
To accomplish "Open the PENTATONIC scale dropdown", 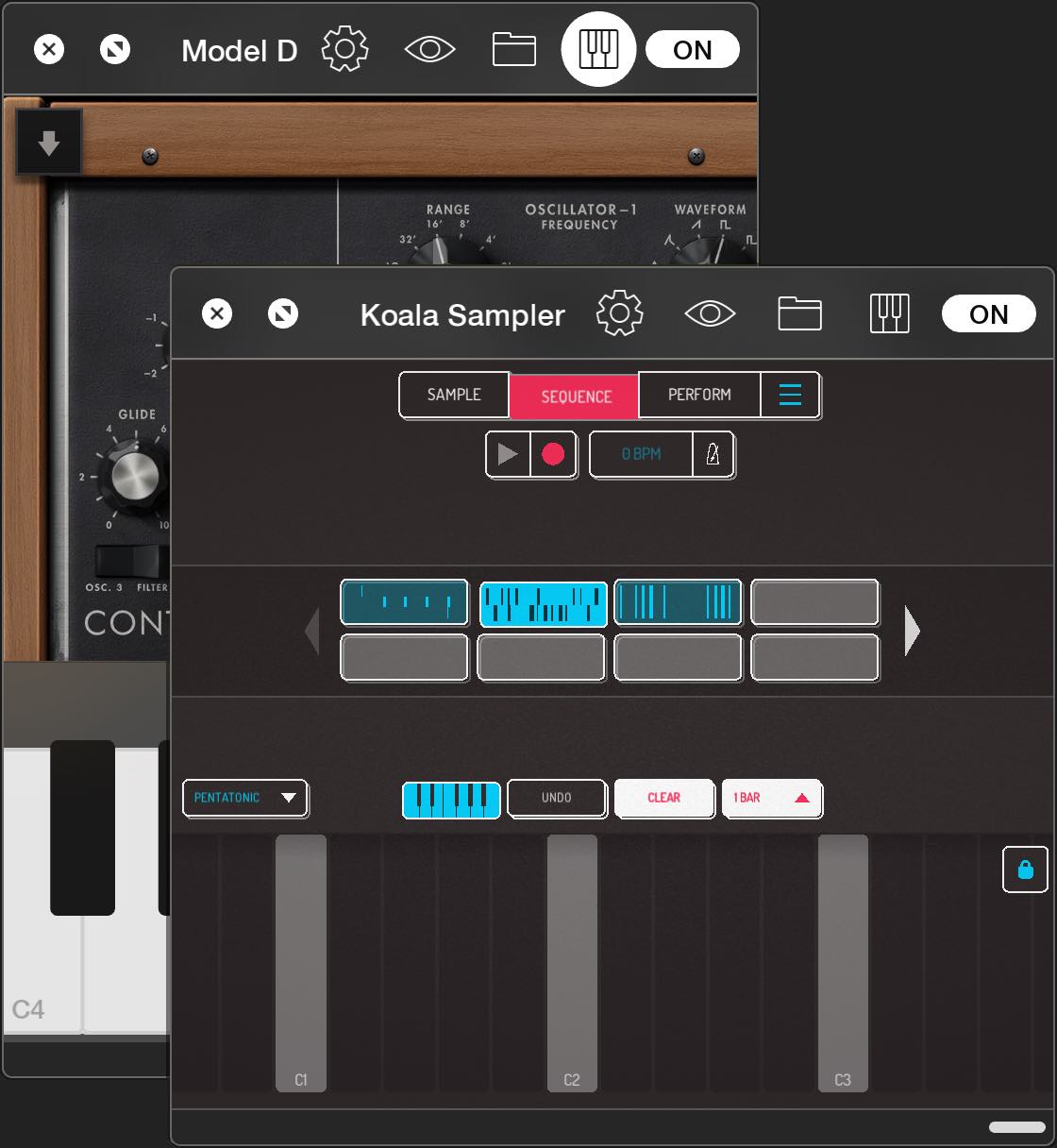I will point(244,798).
